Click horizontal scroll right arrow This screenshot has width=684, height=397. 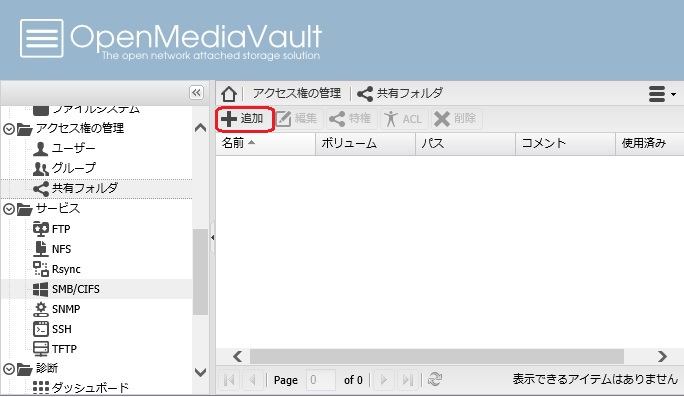click(x=662, y=356)
